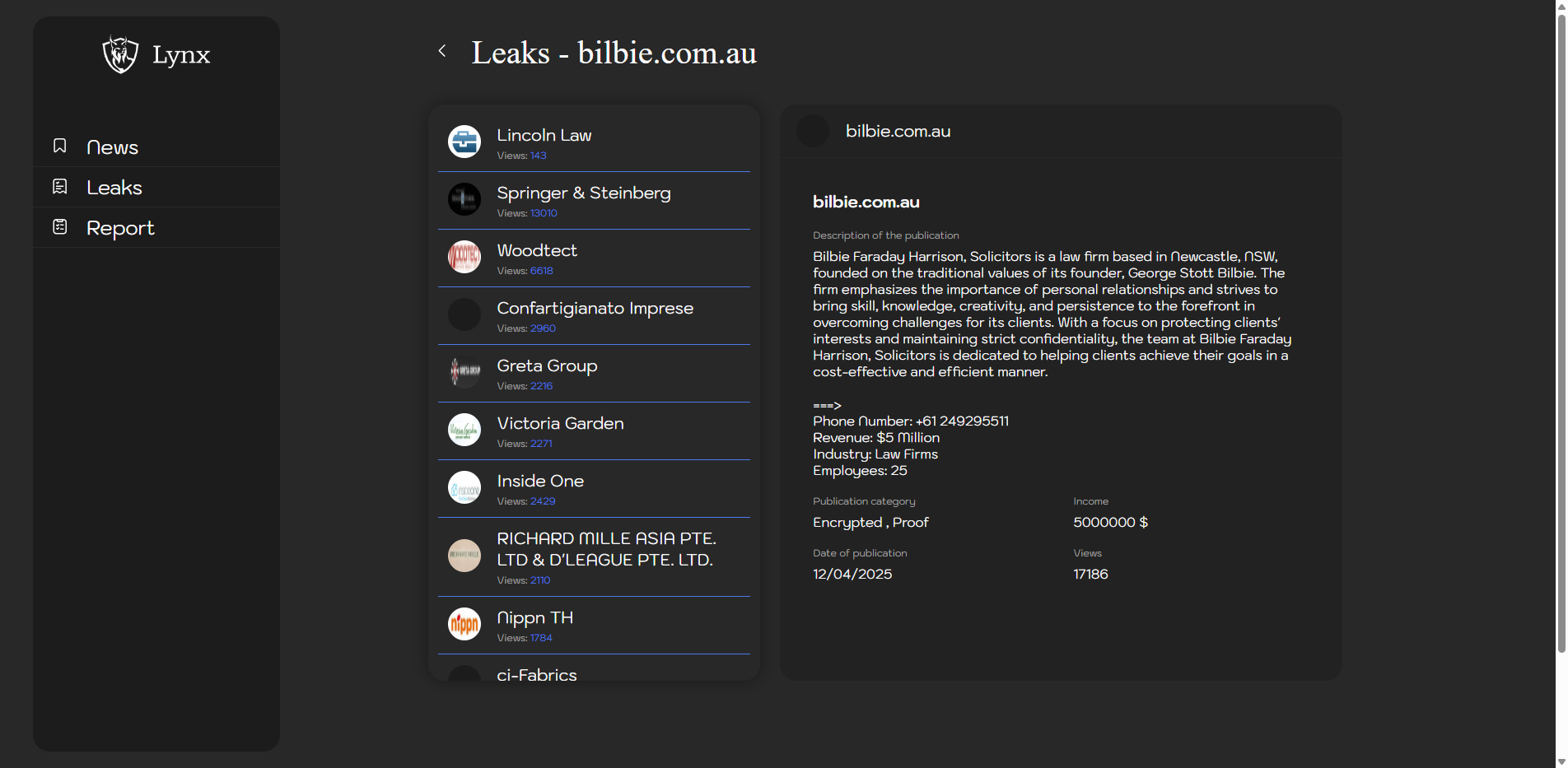Go back using the left chevron arrow
The height and width of the screenshot is (768, 1568).
[442, 51]
